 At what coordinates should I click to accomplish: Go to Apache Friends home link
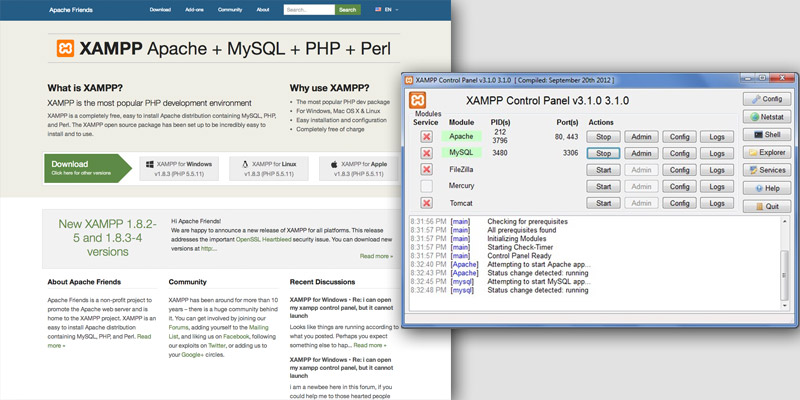[x=71, y=10]
